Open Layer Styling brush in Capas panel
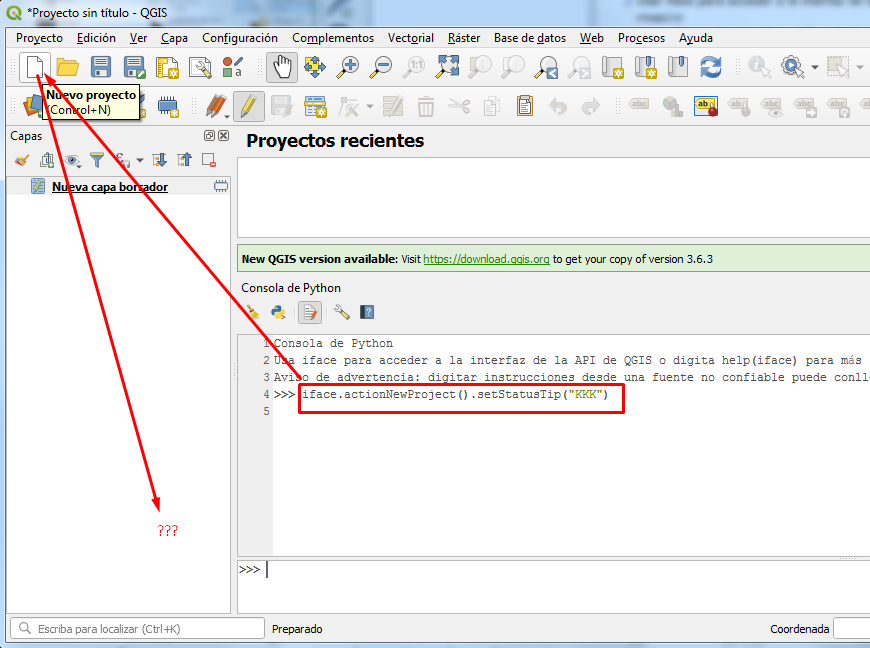Viewport: 870px width, 648px height. click(x=22, y=160)
